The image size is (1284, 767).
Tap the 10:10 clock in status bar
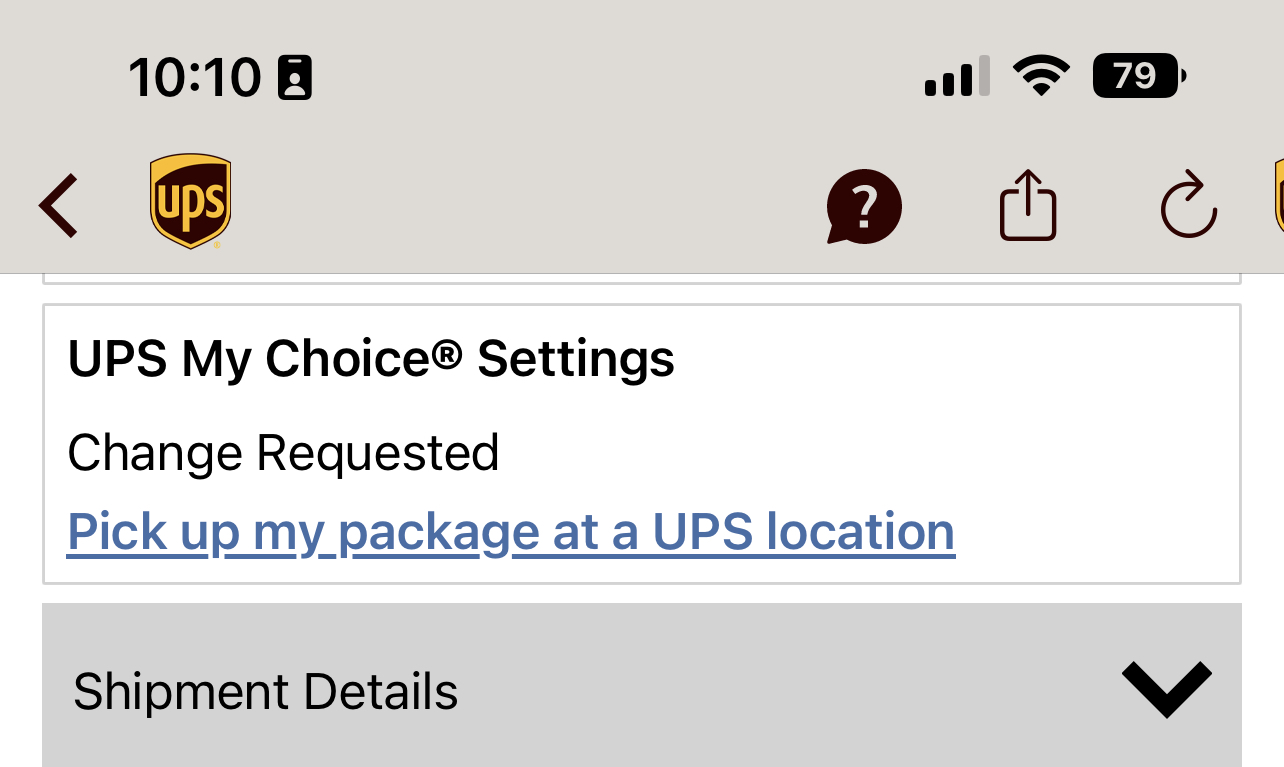click(x=194, y=77)
